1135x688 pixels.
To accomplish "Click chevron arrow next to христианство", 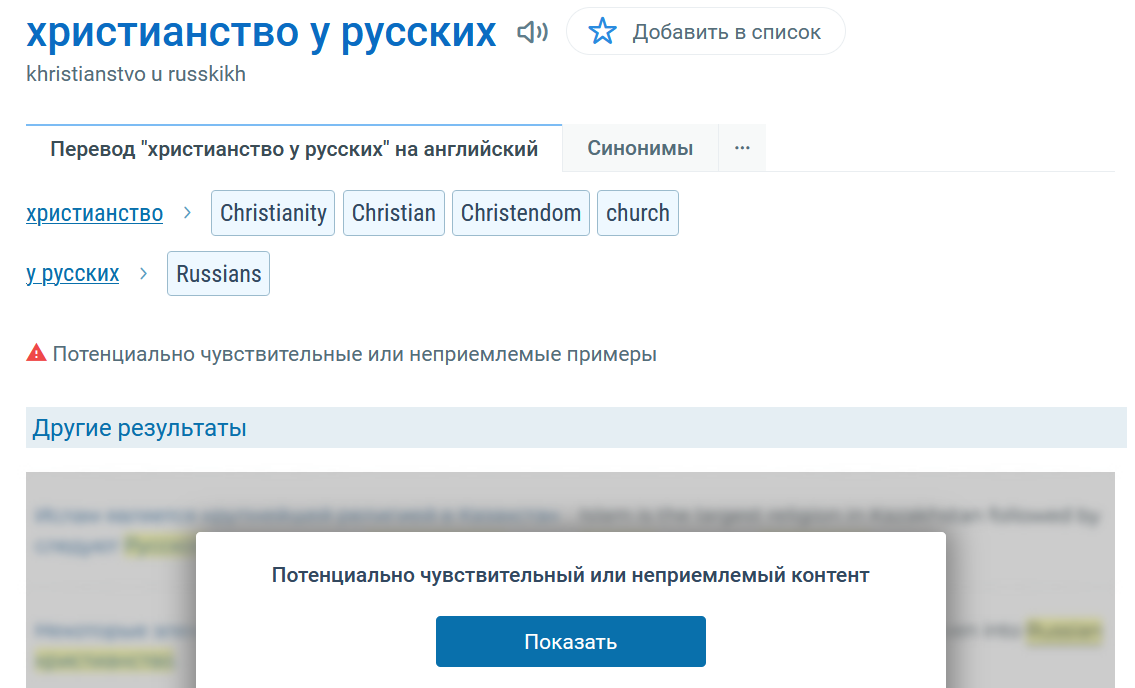I will (187, 213).
